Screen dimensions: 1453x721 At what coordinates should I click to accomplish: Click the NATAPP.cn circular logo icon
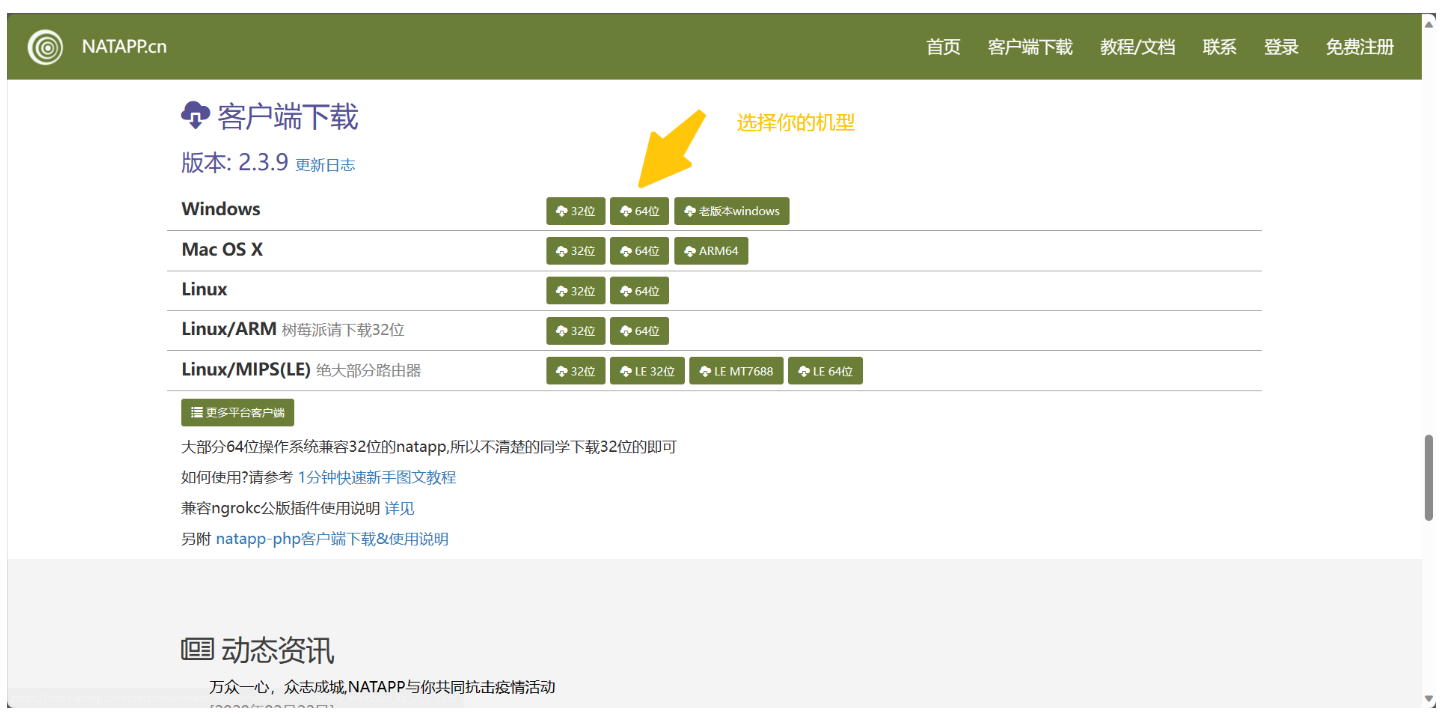45,46
